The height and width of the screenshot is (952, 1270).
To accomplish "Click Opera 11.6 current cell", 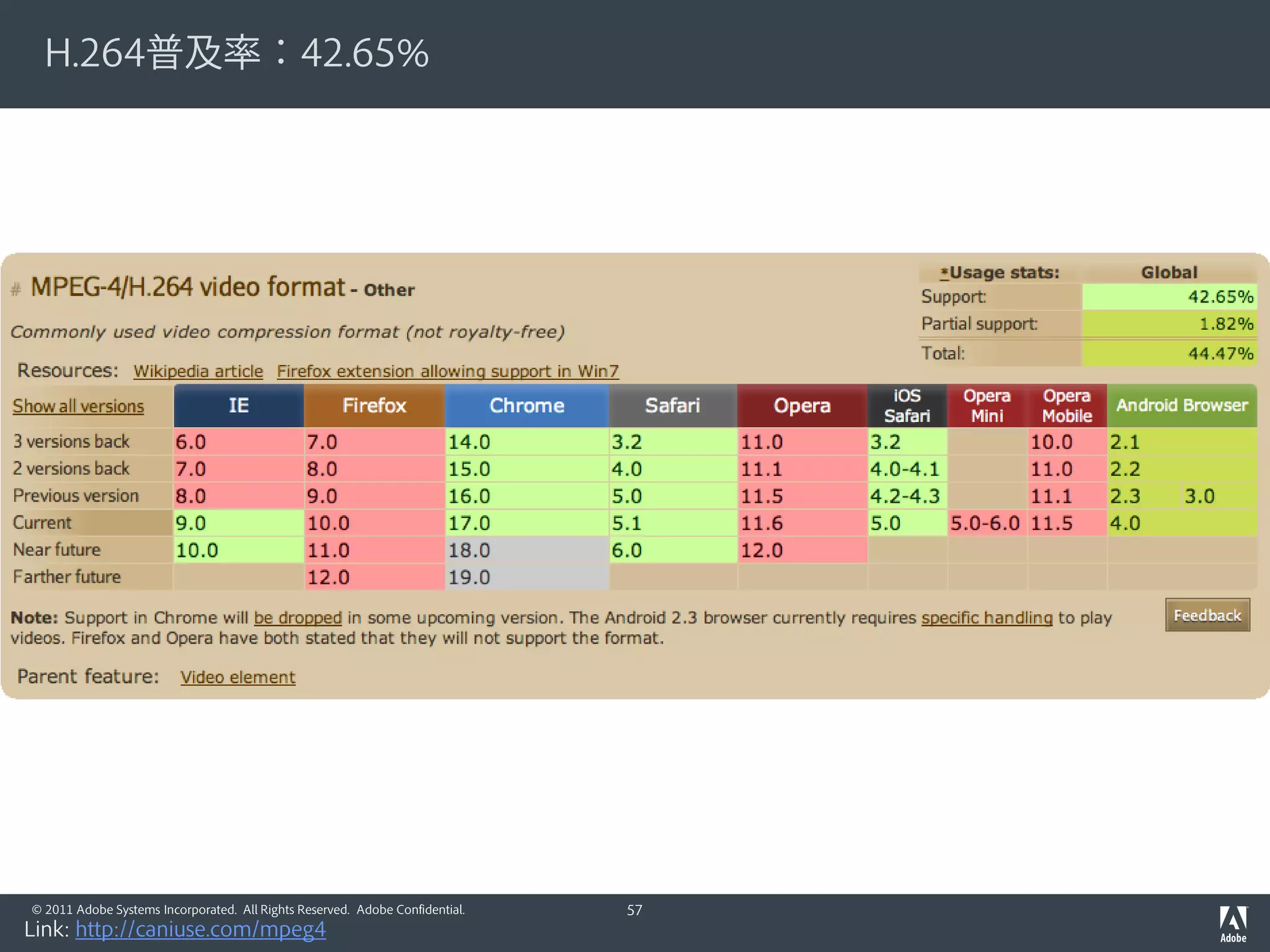I will pos(802,523).
